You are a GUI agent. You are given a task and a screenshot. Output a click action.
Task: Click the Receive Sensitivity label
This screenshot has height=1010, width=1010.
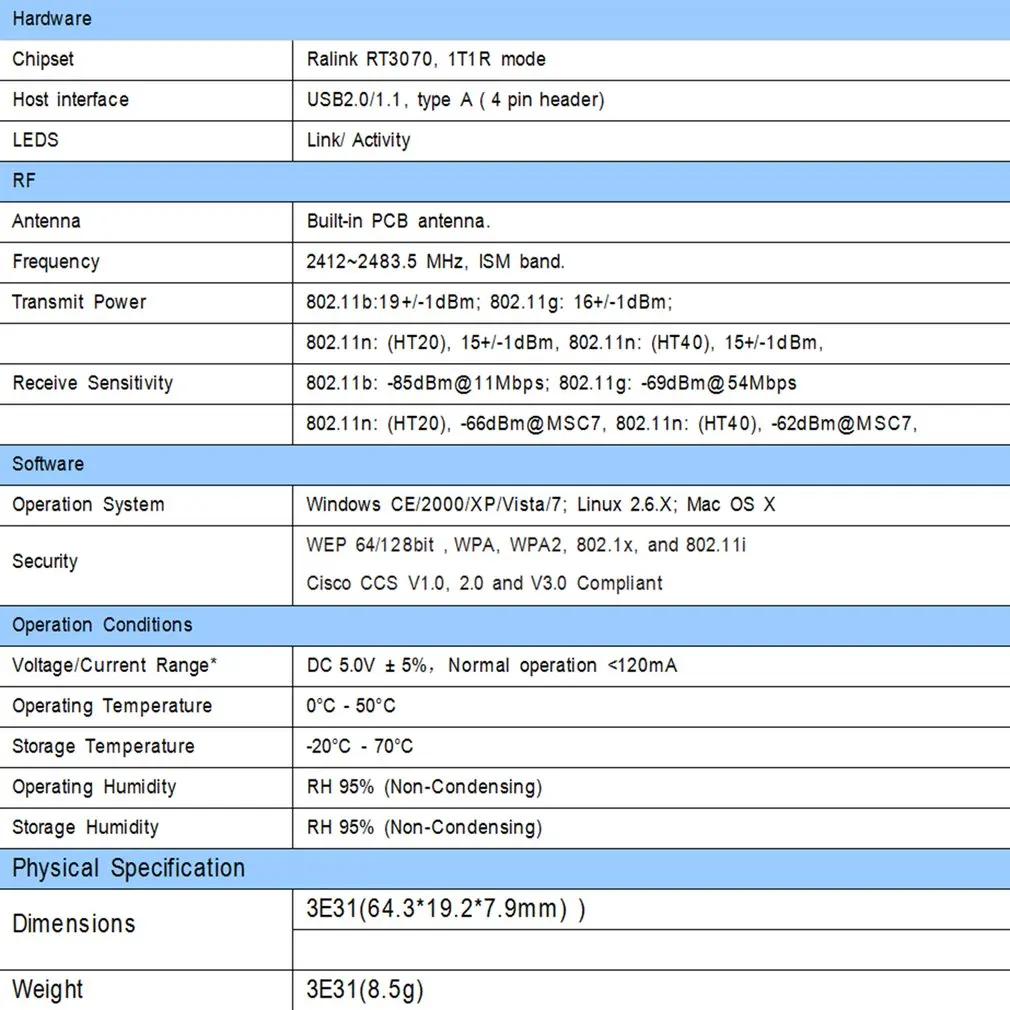[93, 383]
